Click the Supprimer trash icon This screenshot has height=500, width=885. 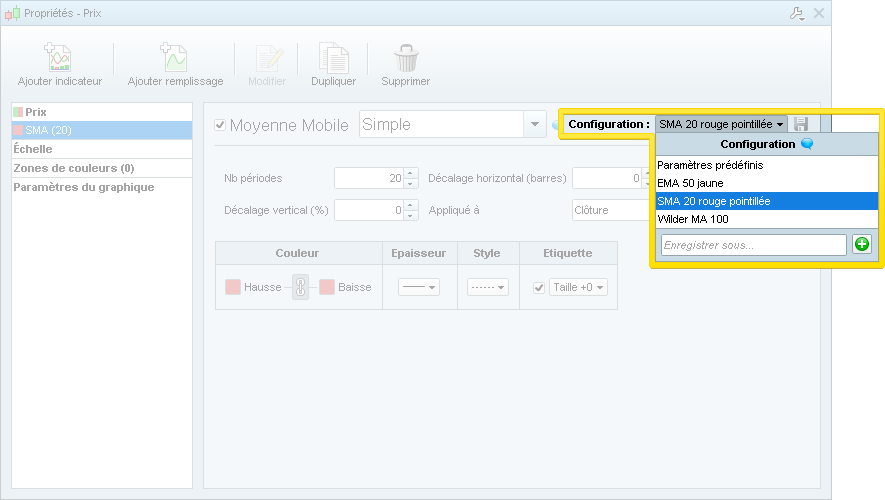406,58
